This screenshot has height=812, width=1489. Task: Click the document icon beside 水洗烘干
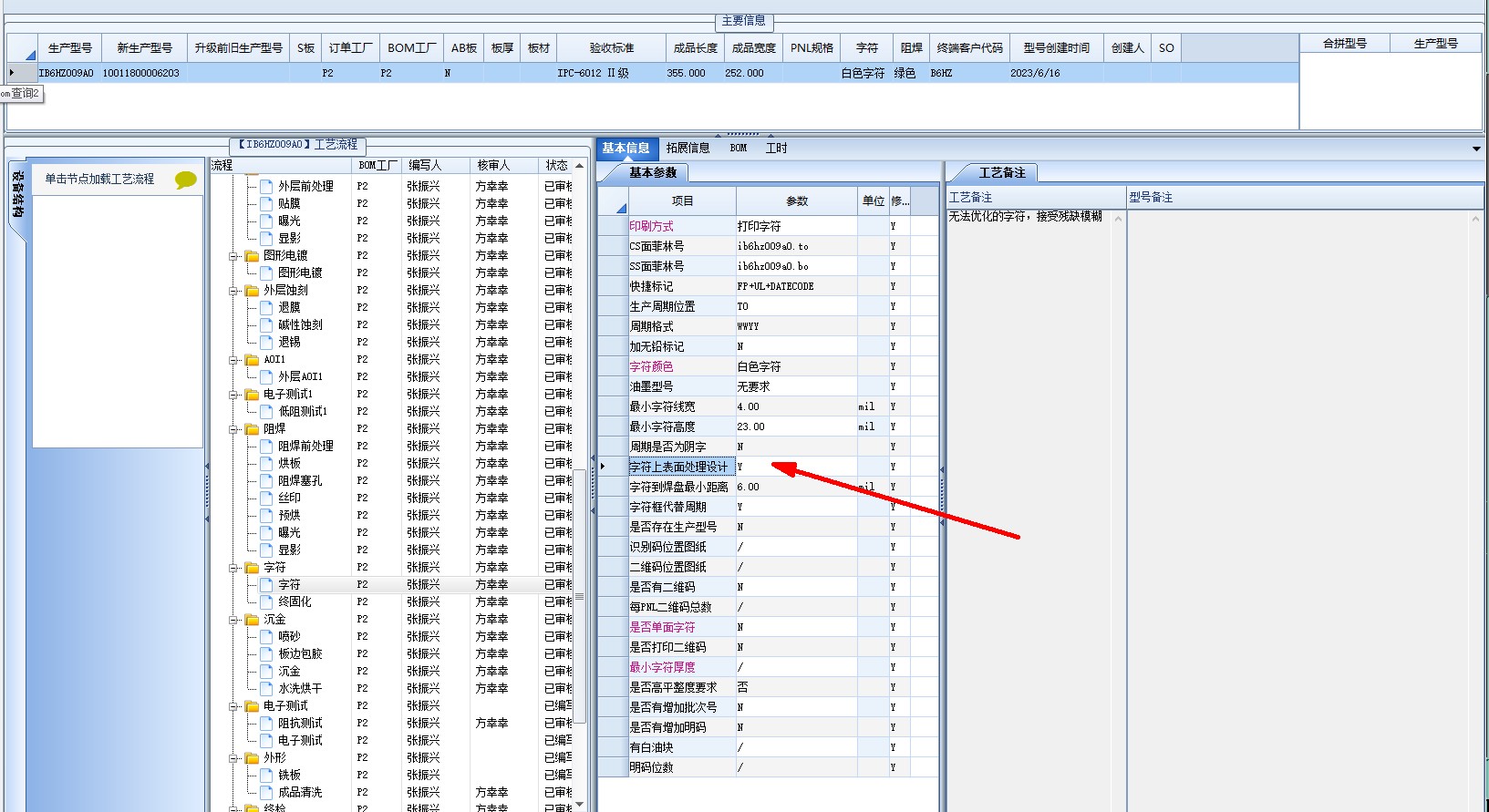(267, 688)
